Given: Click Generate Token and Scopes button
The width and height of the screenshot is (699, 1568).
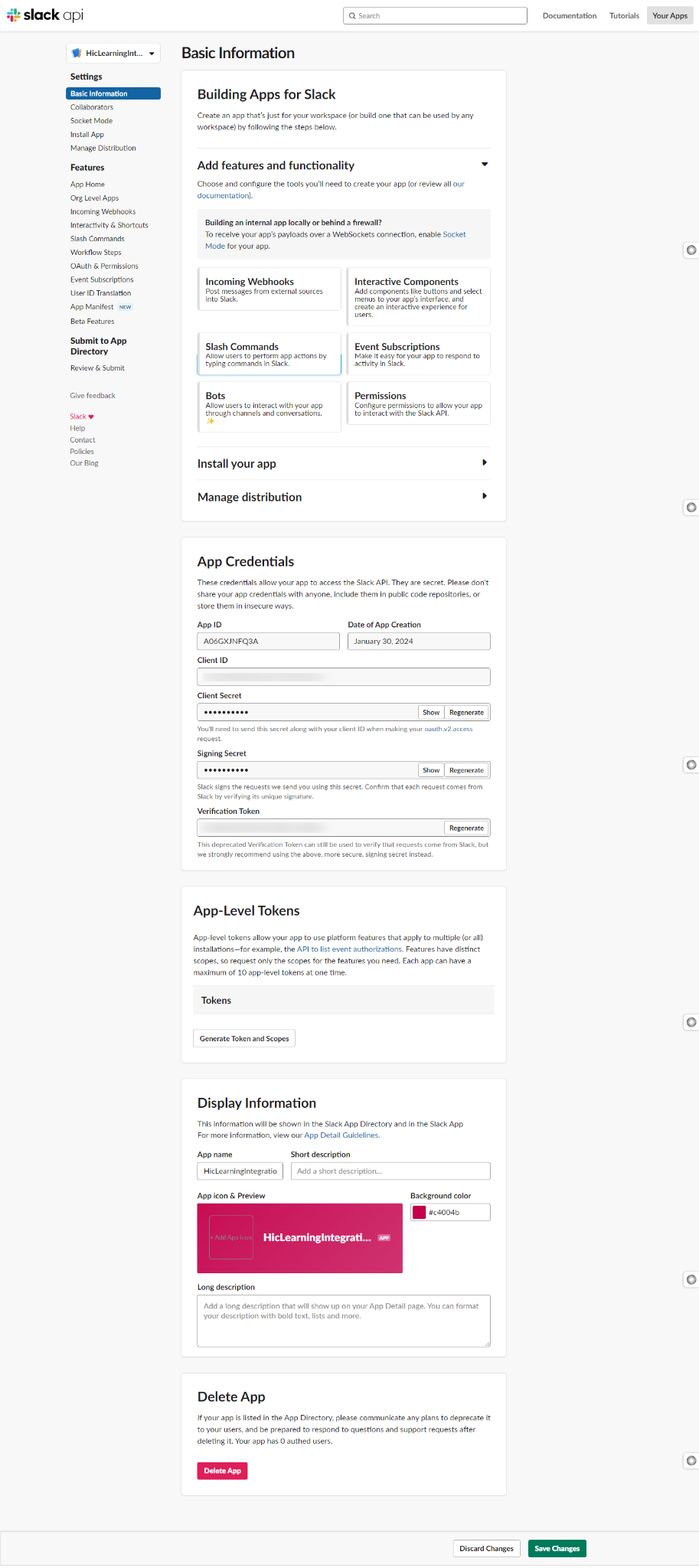Looking at the screenshot, I should point(244,1039).
